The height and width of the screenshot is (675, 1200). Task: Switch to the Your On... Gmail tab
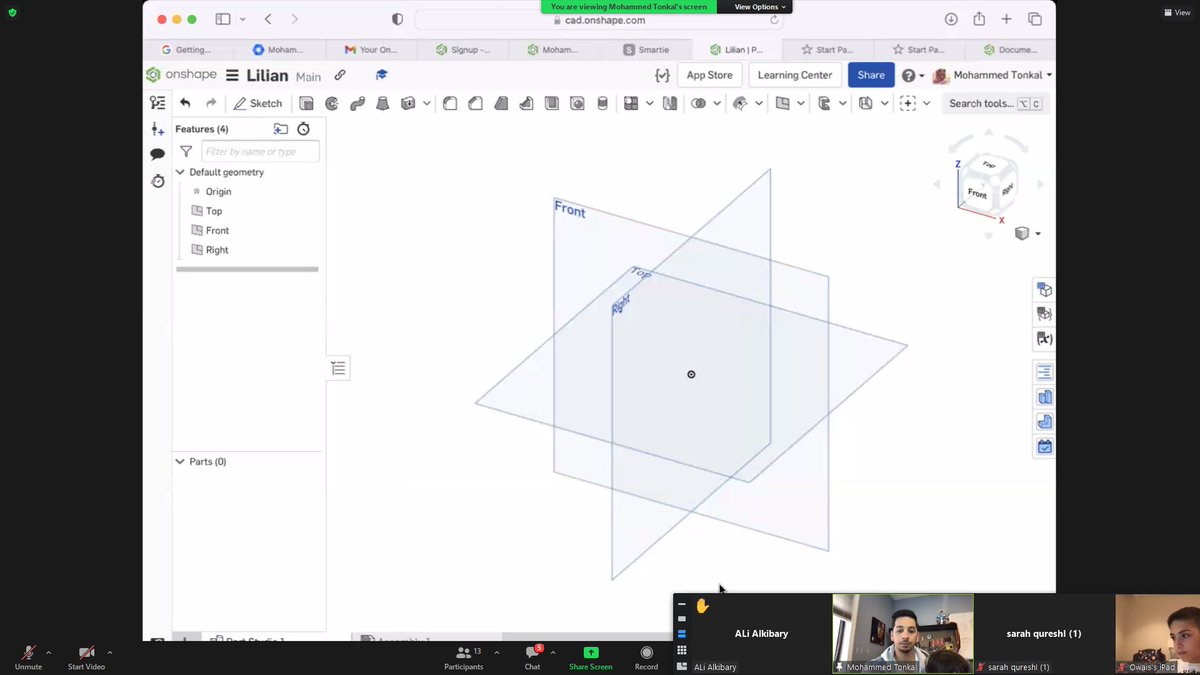tap(370, 50)
